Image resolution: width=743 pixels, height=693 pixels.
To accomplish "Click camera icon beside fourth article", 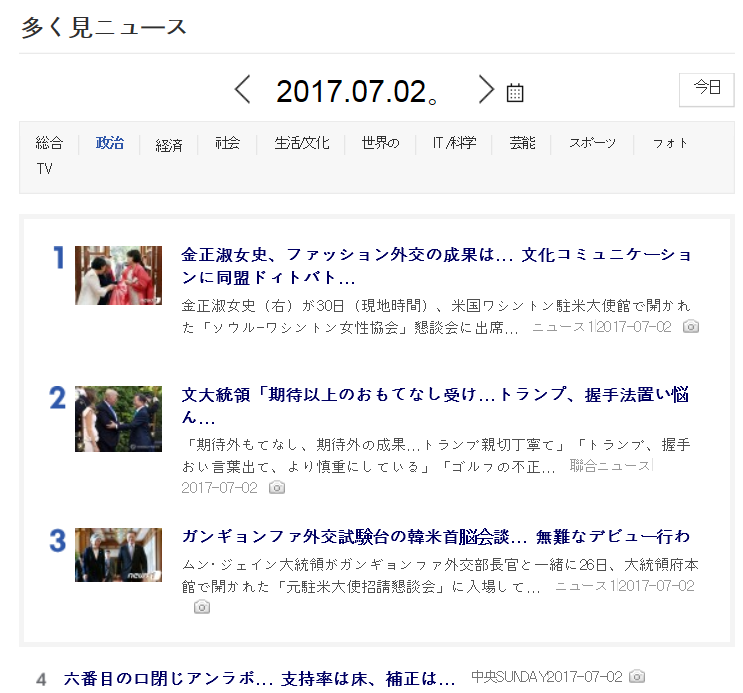I will (637, 677).
